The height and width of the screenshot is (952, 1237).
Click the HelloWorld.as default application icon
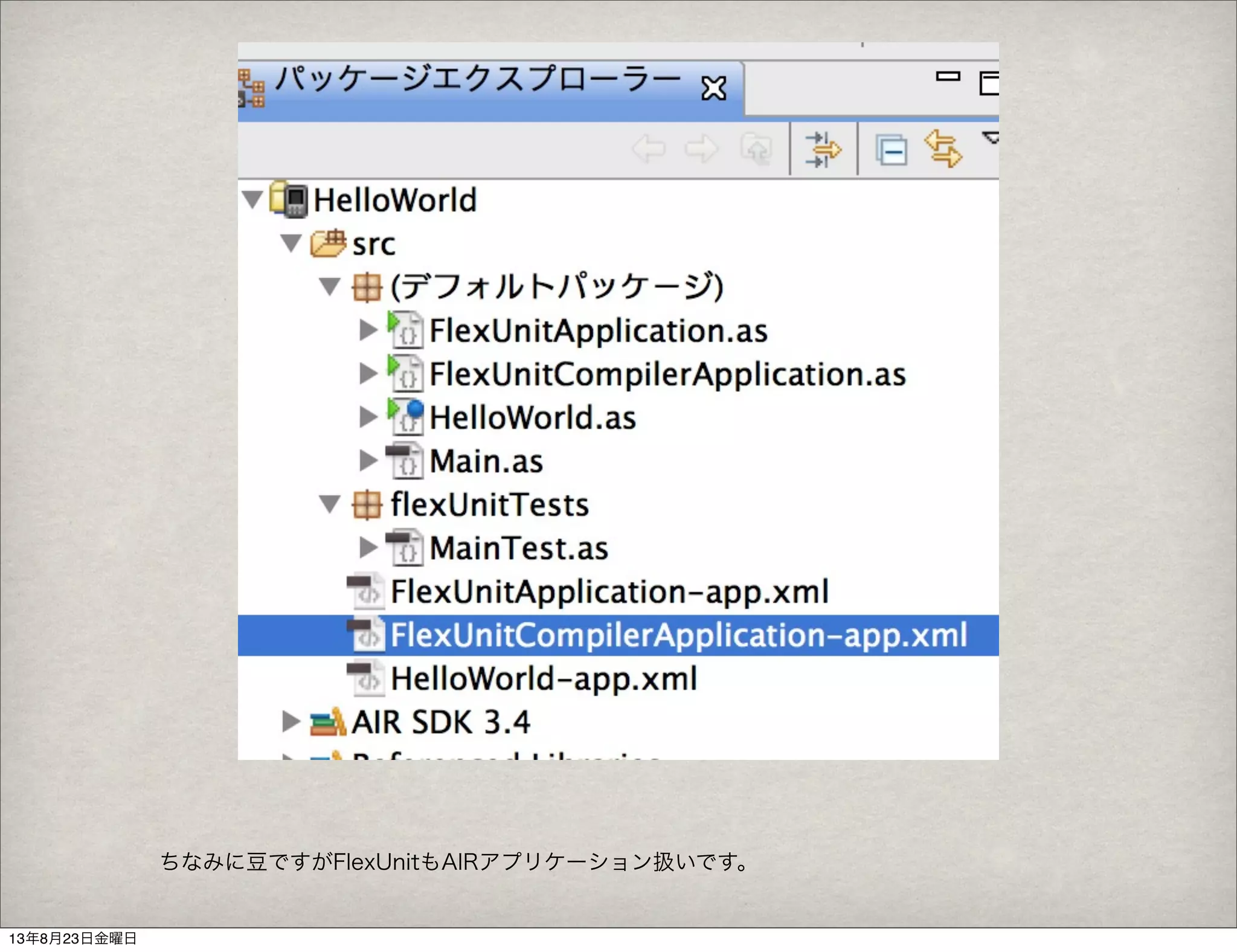405,417
